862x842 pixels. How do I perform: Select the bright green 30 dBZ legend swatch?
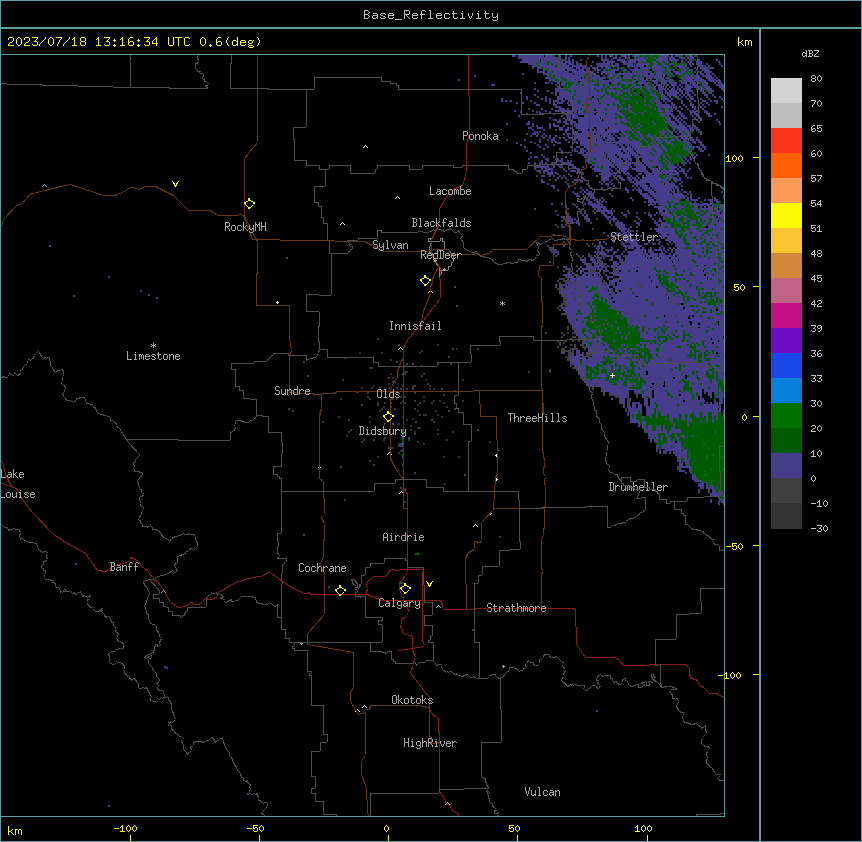(x=786, y=416)
